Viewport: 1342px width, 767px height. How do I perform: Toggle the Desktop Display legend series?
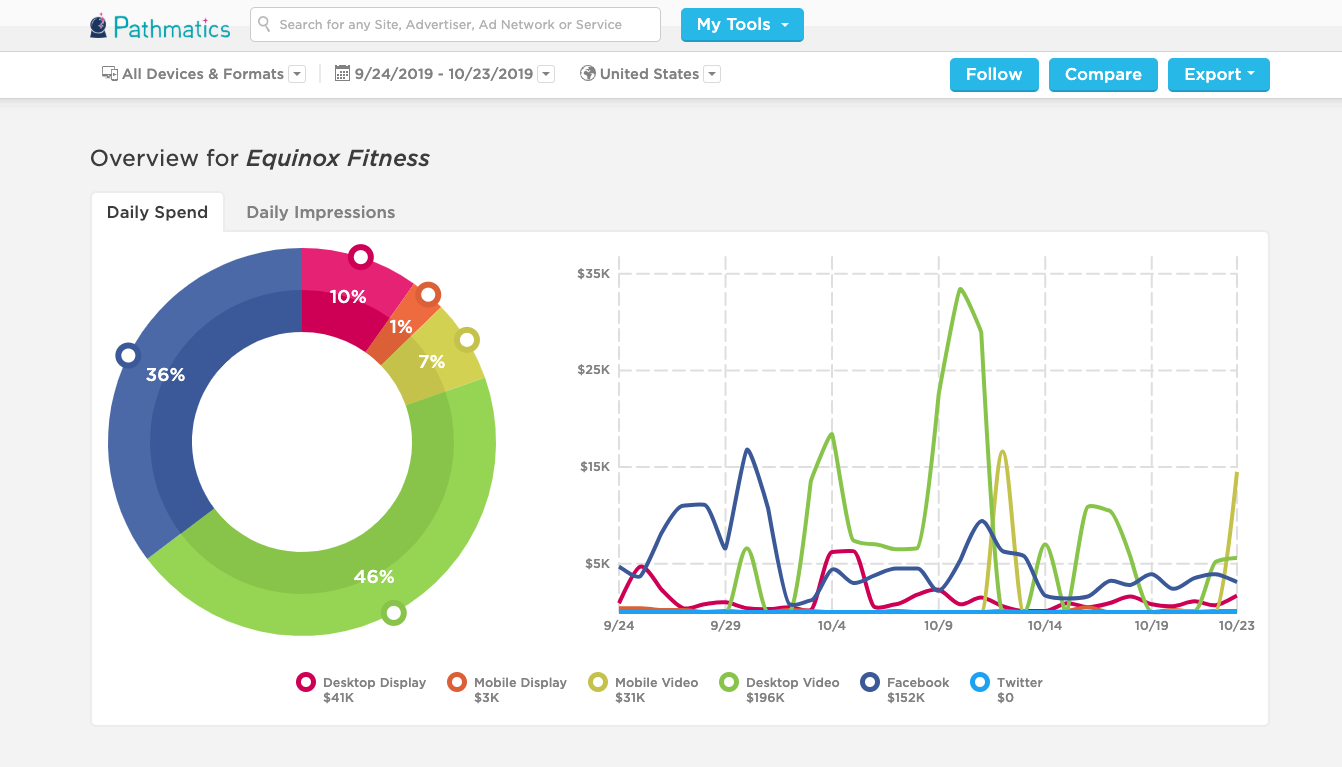306,683
